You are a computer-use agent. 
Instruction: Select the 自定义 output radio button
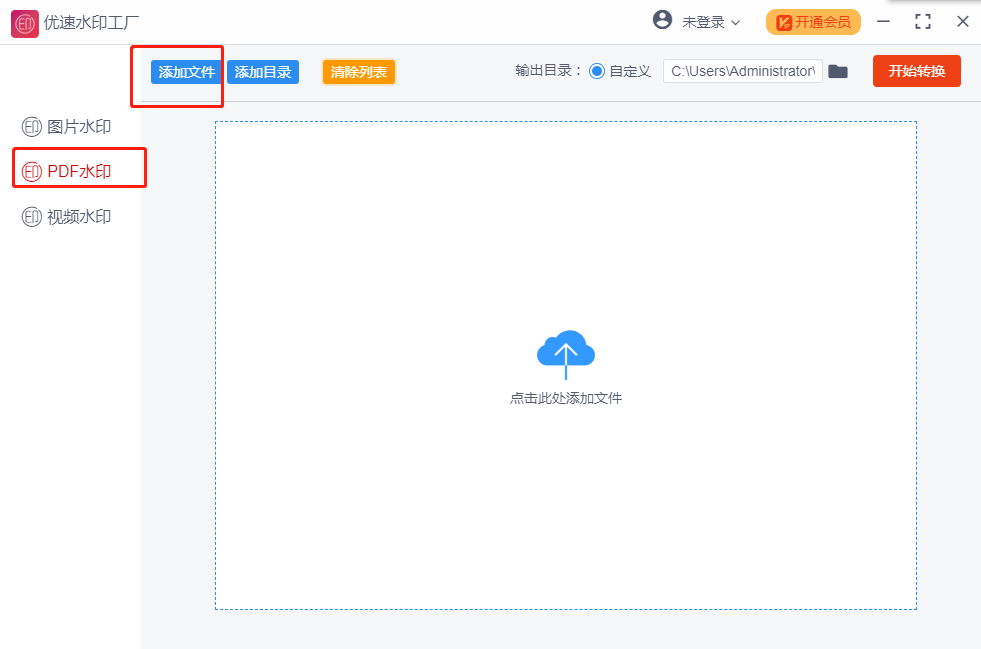[597, 71]
